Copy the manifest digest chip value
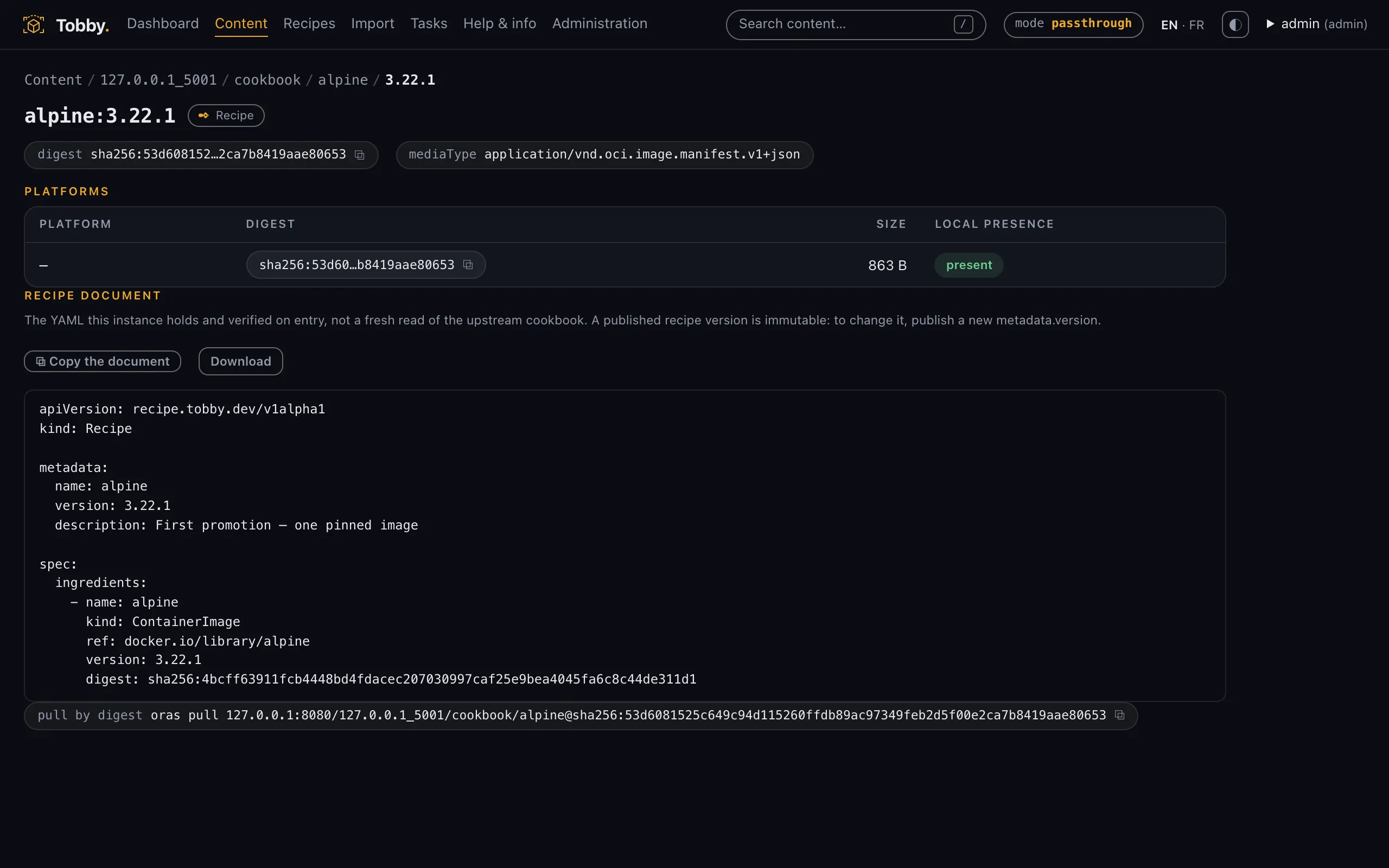 (359, 155)
